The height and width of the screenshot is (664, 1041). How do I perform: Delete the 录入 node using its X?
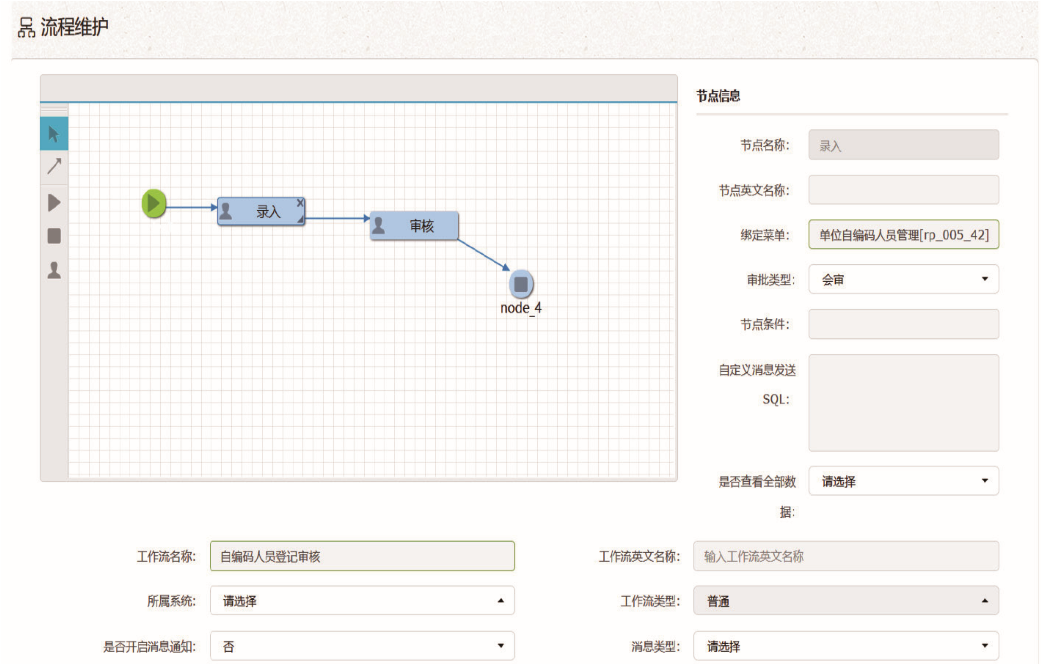(299, 203)
